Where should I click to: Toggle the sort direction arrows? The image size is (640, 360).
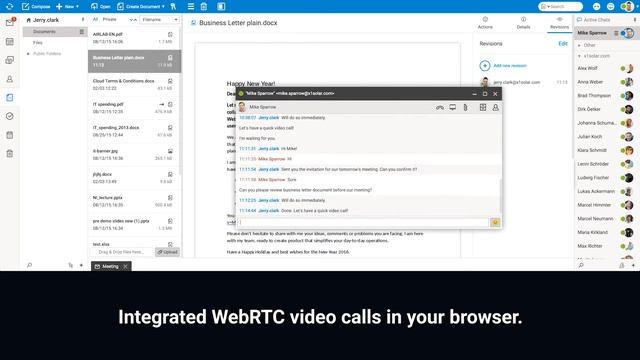(x=133, y=20)
